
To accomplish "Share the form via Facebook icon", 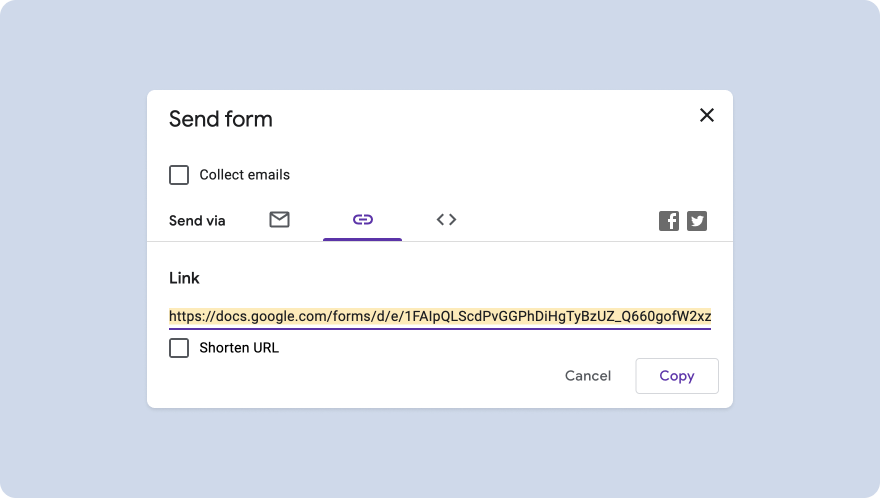I will pos(669,221).
